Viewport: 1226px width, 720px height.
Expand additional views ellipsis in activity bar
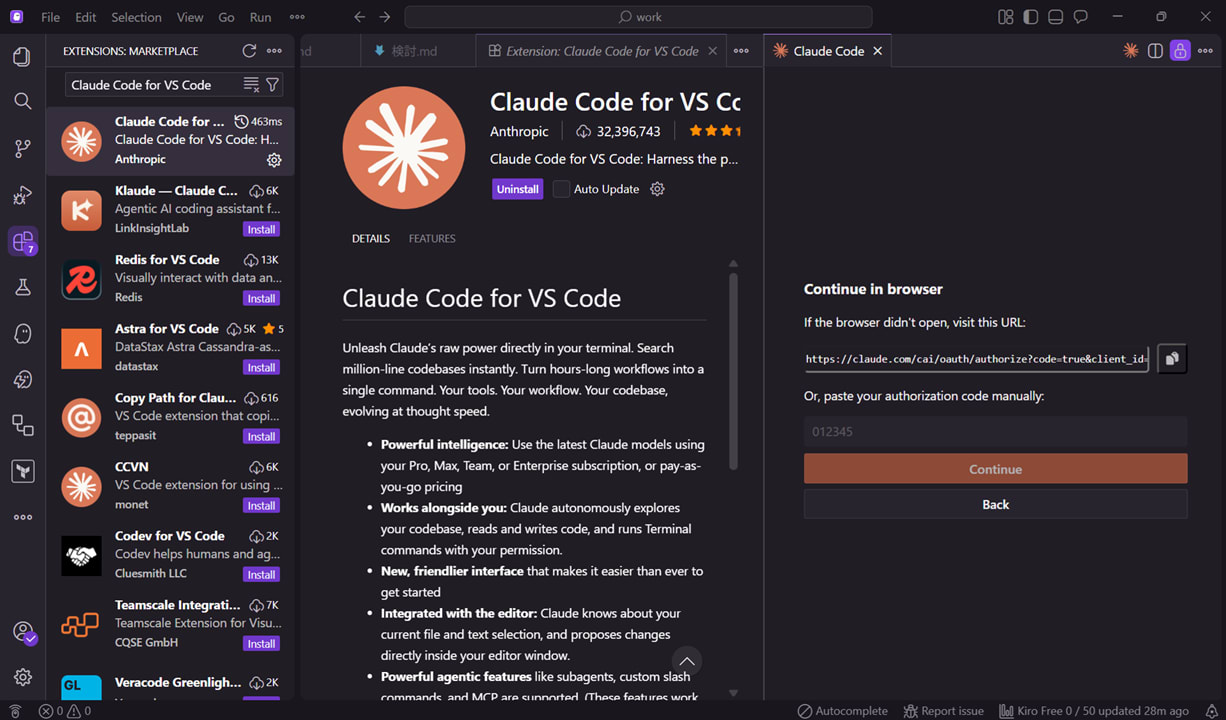22,517
